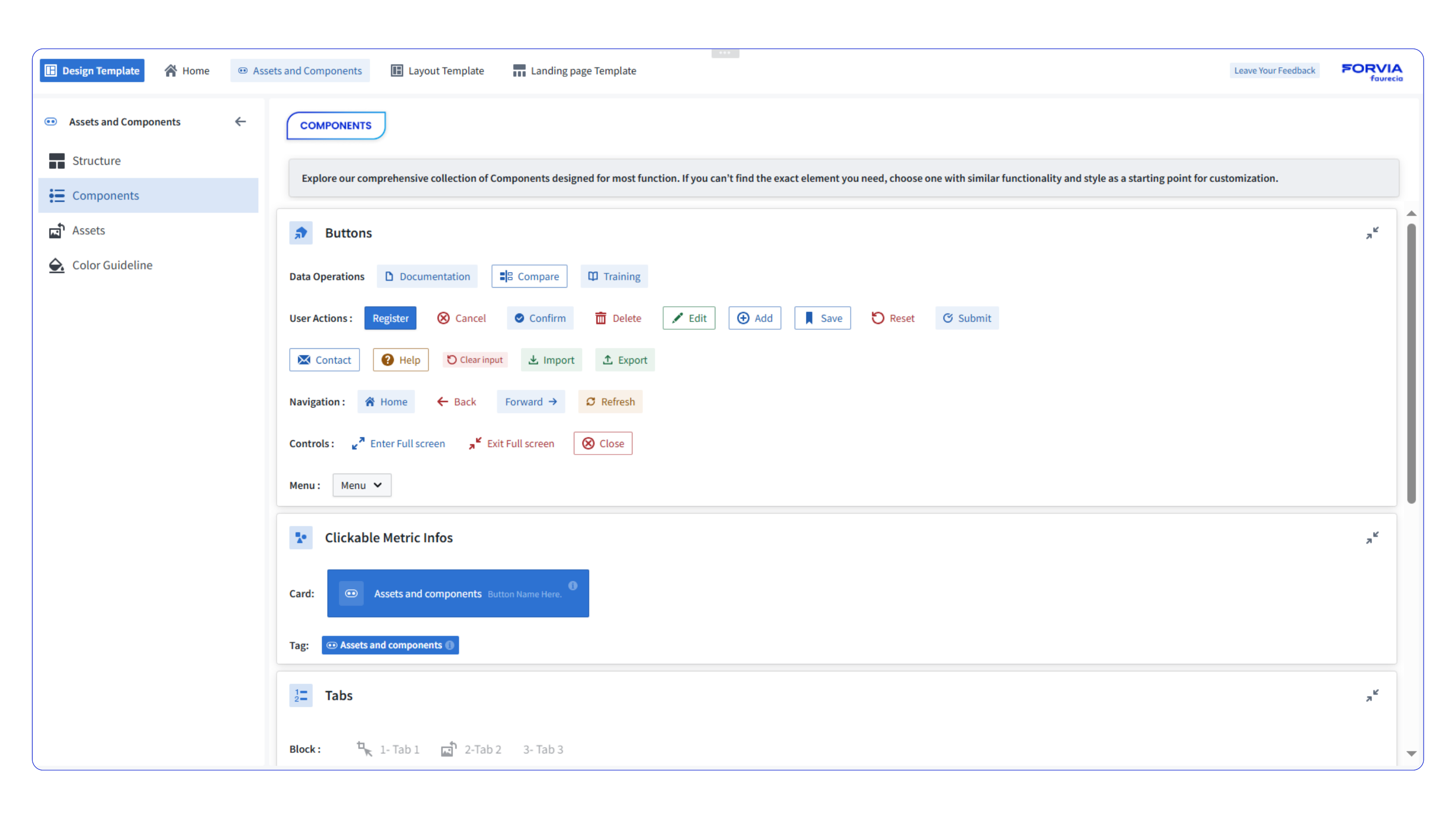This screenshot has height=819, width=1456.
Task: Collapse the Clickable Metric Infos panel
Action: coord(1373,537)
